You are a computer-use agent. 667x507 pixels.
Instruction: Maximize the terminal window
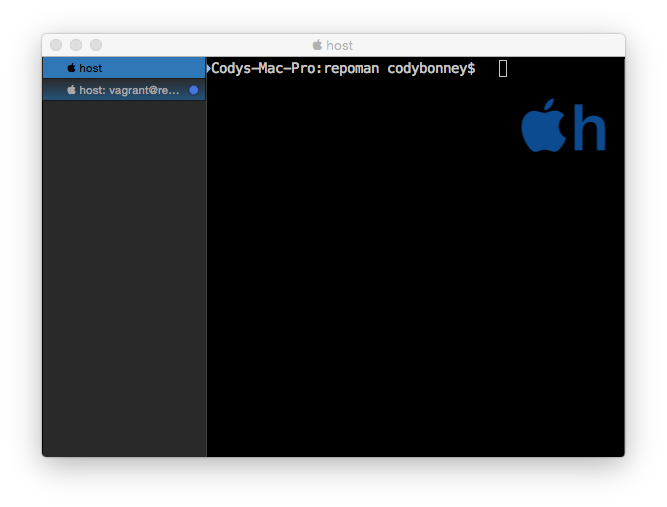96,45
